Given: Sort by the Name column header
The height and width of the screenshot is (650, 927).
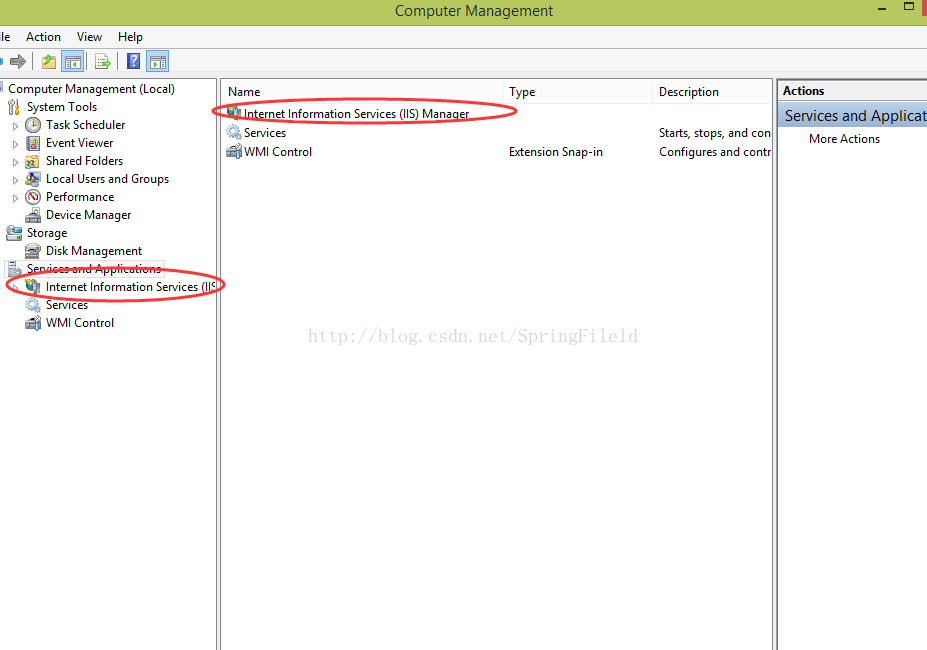Looking at the screenshot, I should click(362, 92).
